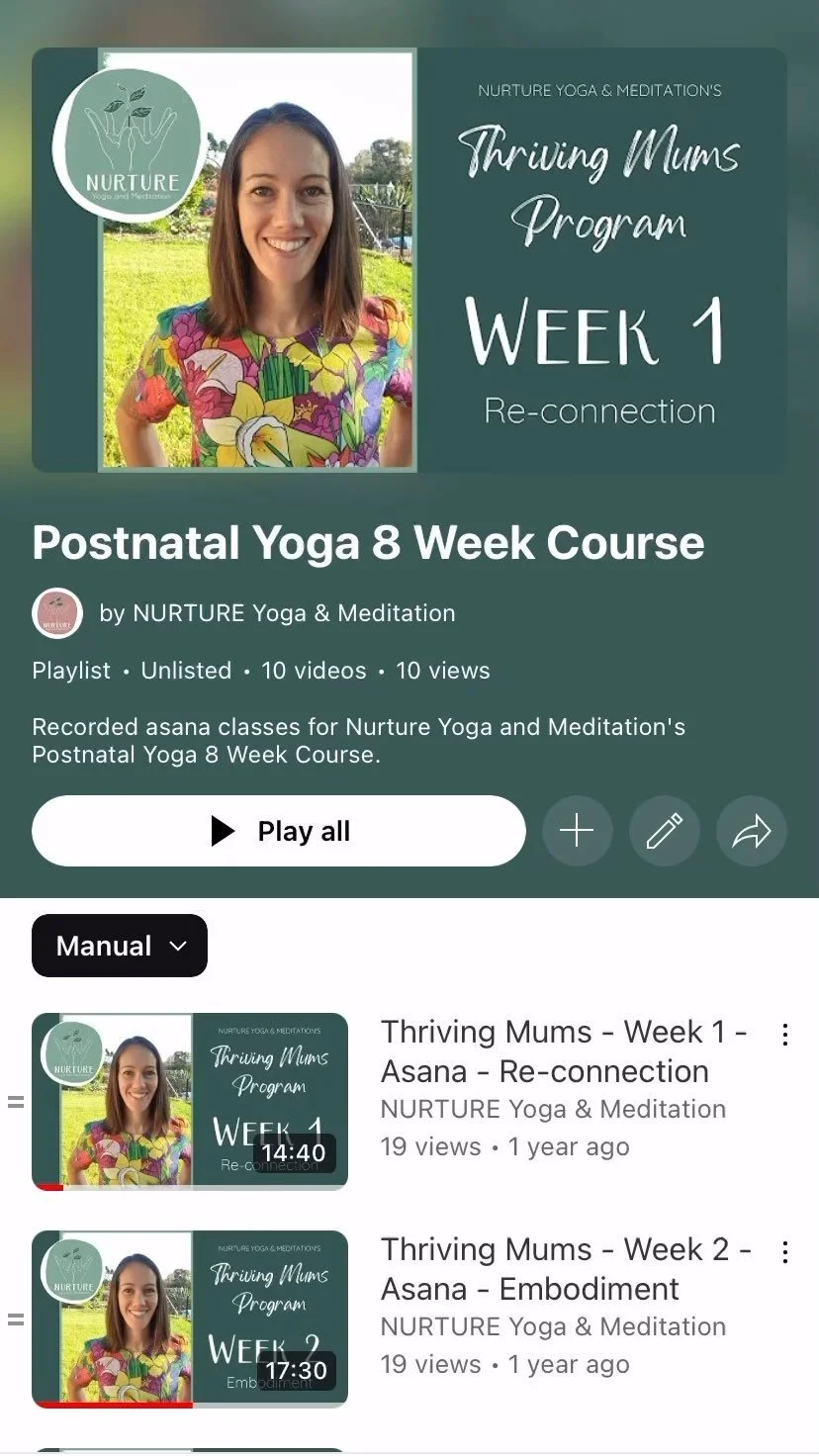
Task: Tap the drag handle beside Week 2 video
Action: (16, 1319)
